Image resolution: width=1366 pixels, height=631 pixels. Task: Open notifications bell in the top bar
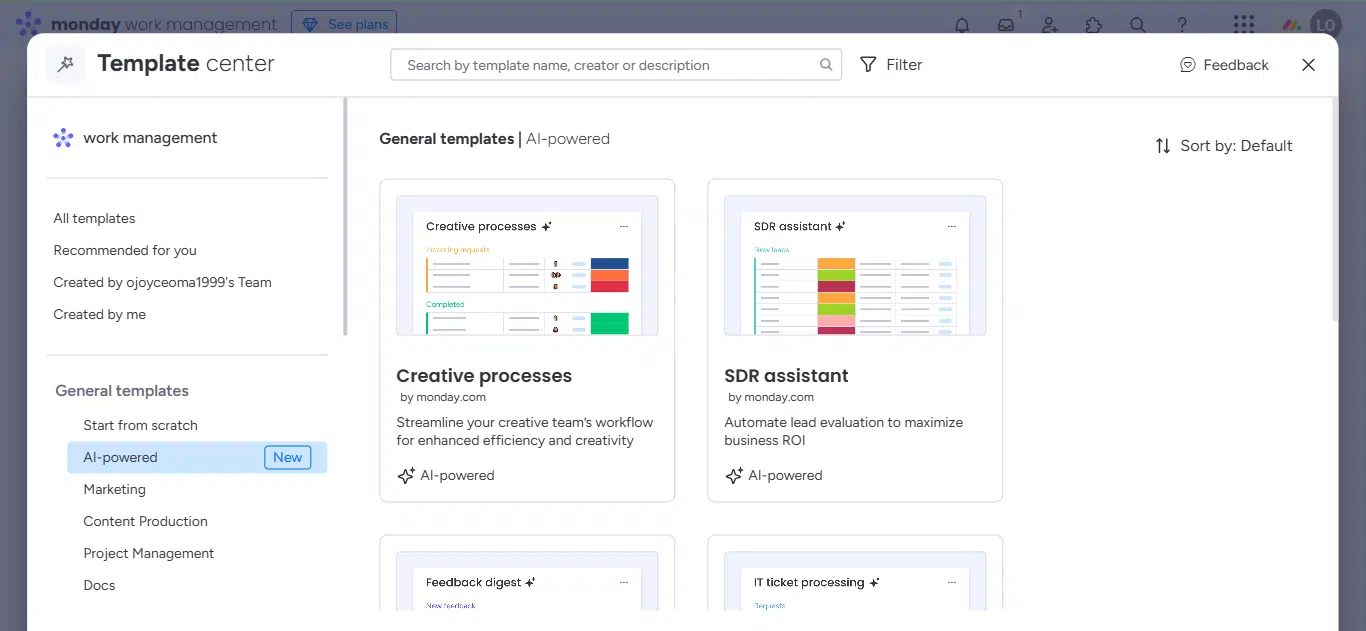[x=962, y=25]
